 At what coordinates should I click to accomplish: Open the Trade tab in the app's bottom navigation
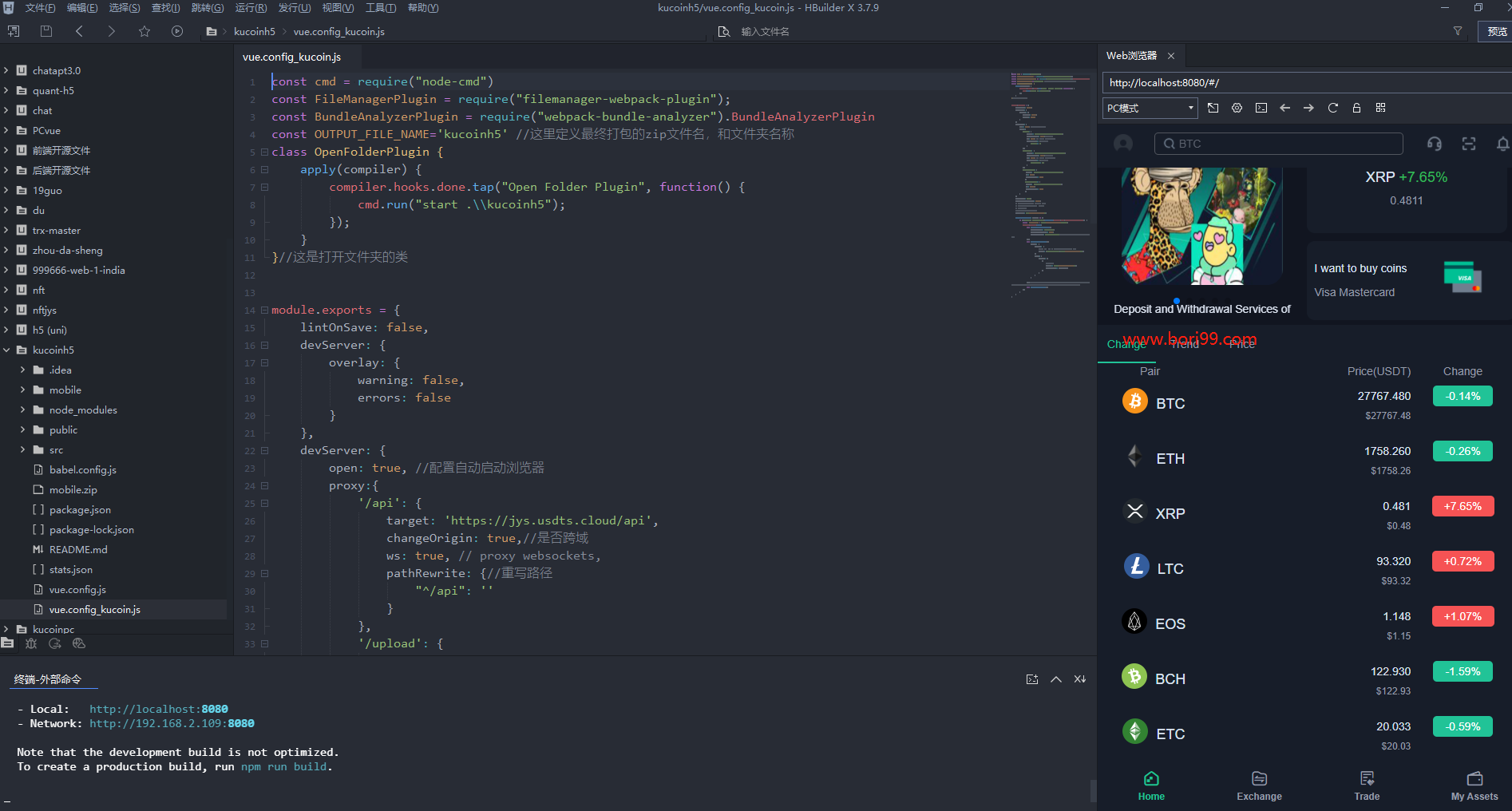pos(1367,786)
